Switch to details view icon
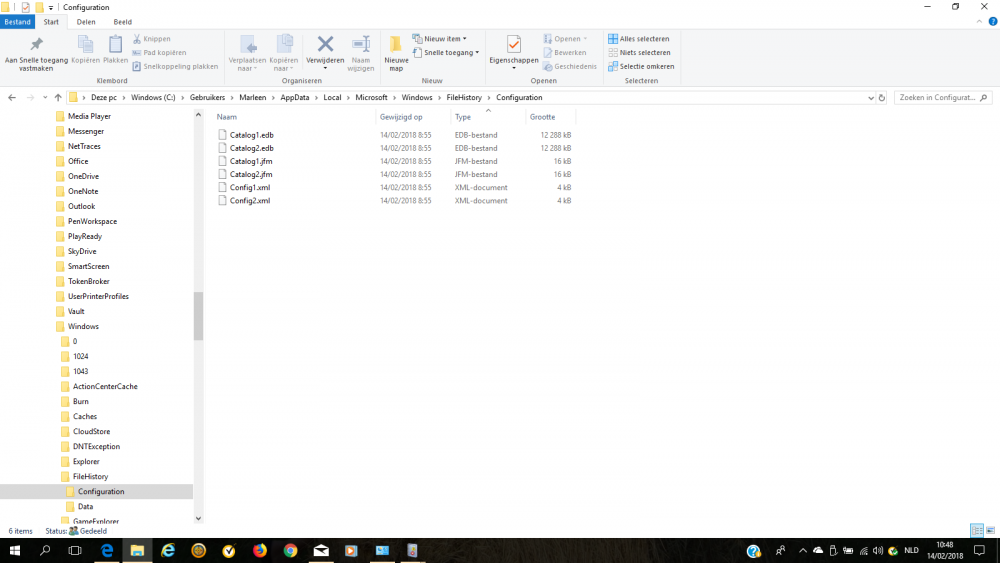 click(976, 530)
